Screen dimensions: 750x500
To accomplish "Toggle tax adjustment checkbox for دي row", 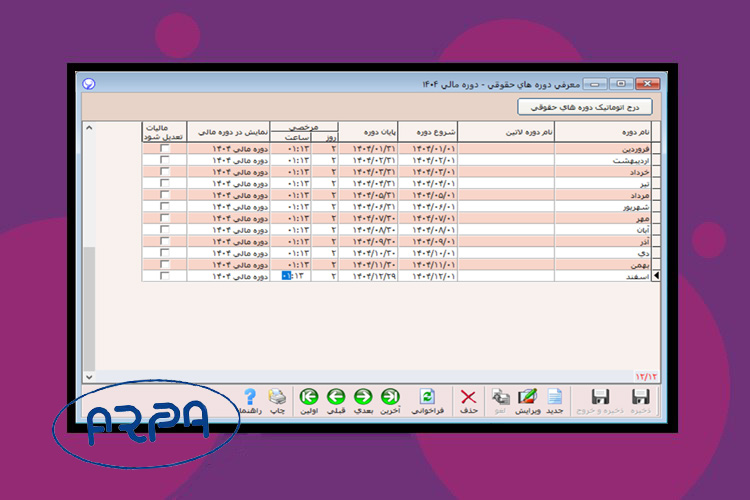I will (164, 253).
